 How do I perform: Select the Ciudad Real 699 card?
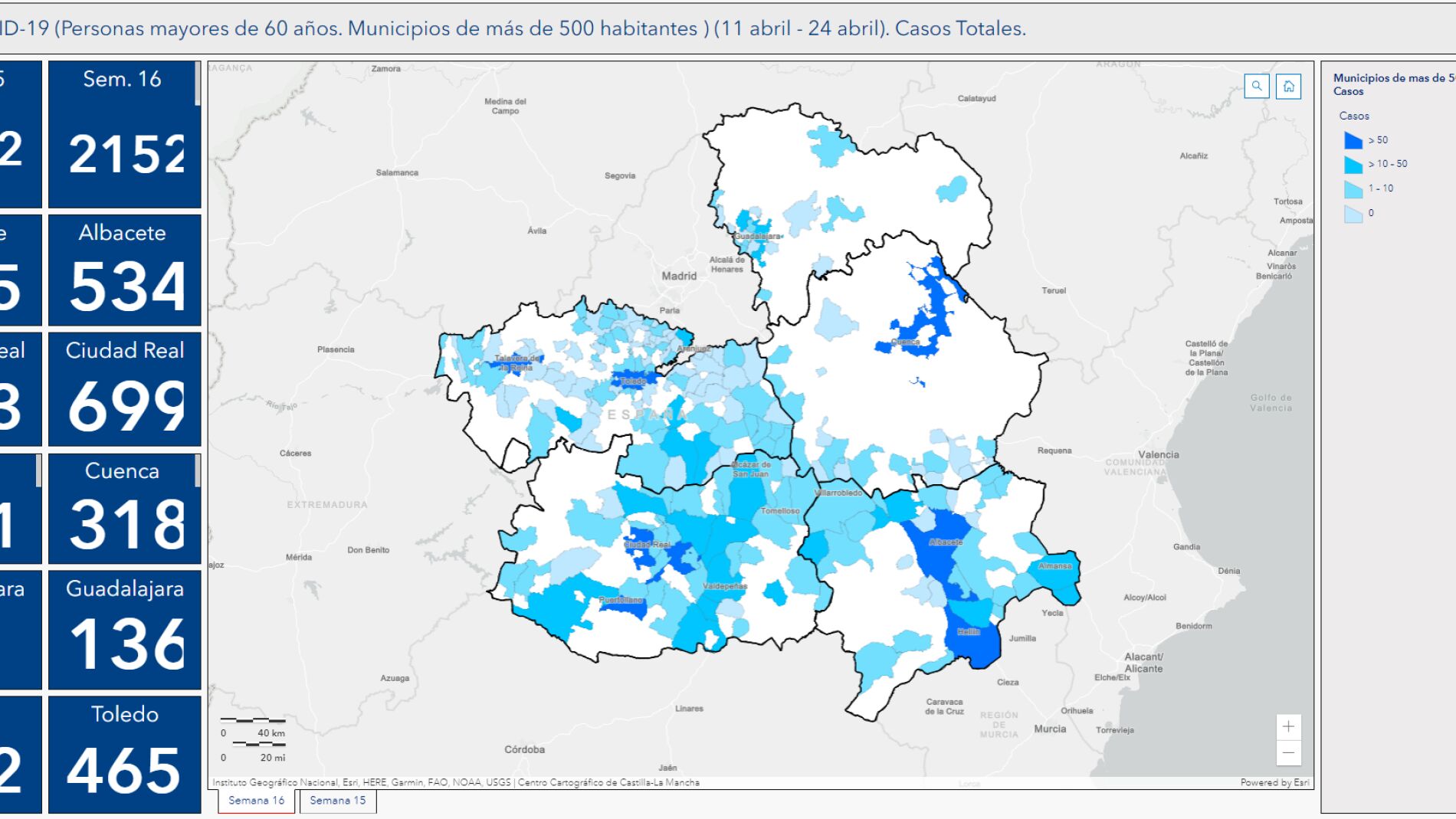(x=124, y=389)
